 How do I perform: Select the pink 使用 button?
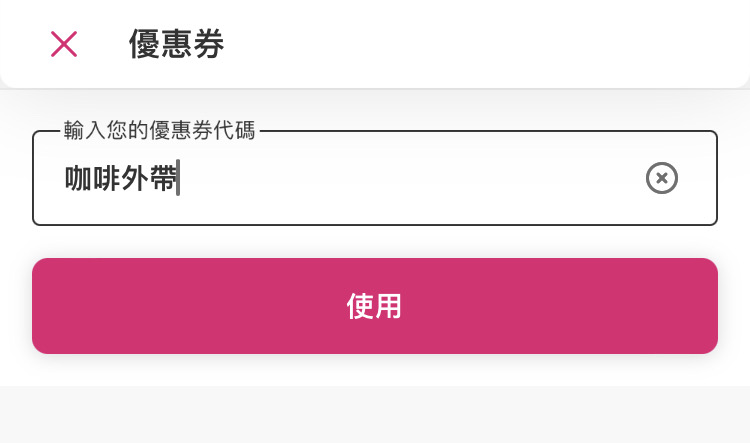[x=375, y=306]
